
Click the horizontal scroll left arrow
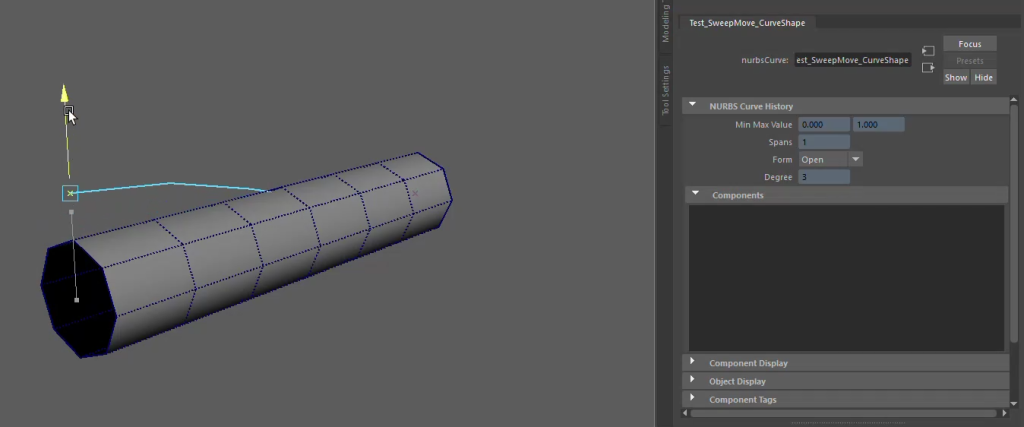pyautogui.click(x=687, y=413)
